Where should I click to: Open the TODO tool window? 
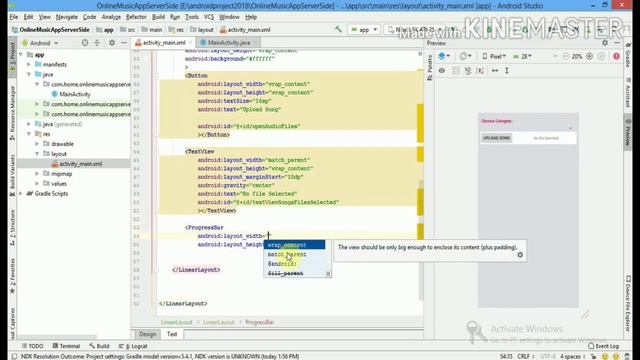(32, 346)
